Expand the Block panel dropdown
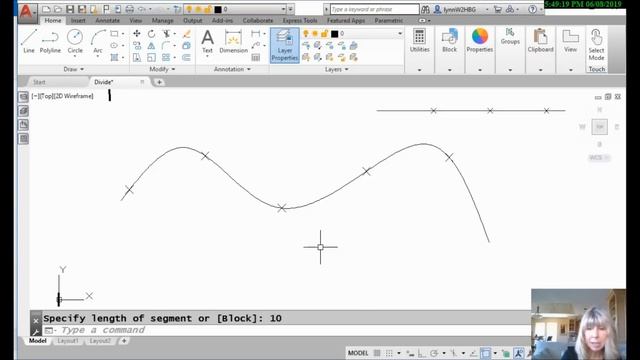640x360 pixels. click(449, 70)
